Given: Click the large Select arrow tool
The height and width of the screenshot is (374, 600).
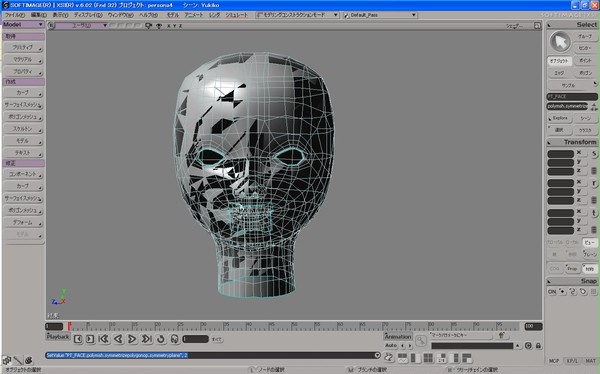Looking at the screenshot, I should (x=560, y=42).
